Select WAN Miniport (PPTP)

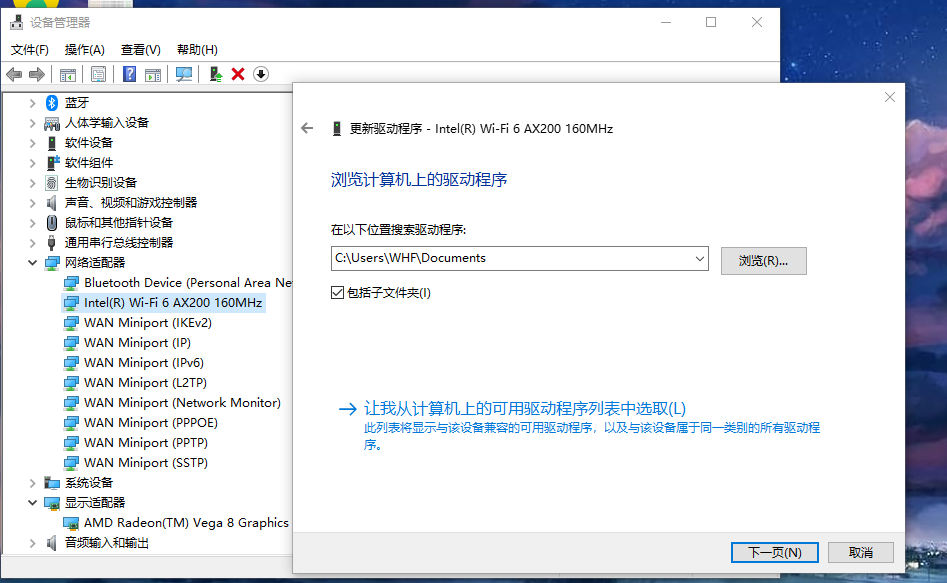(x=146, y=442)
